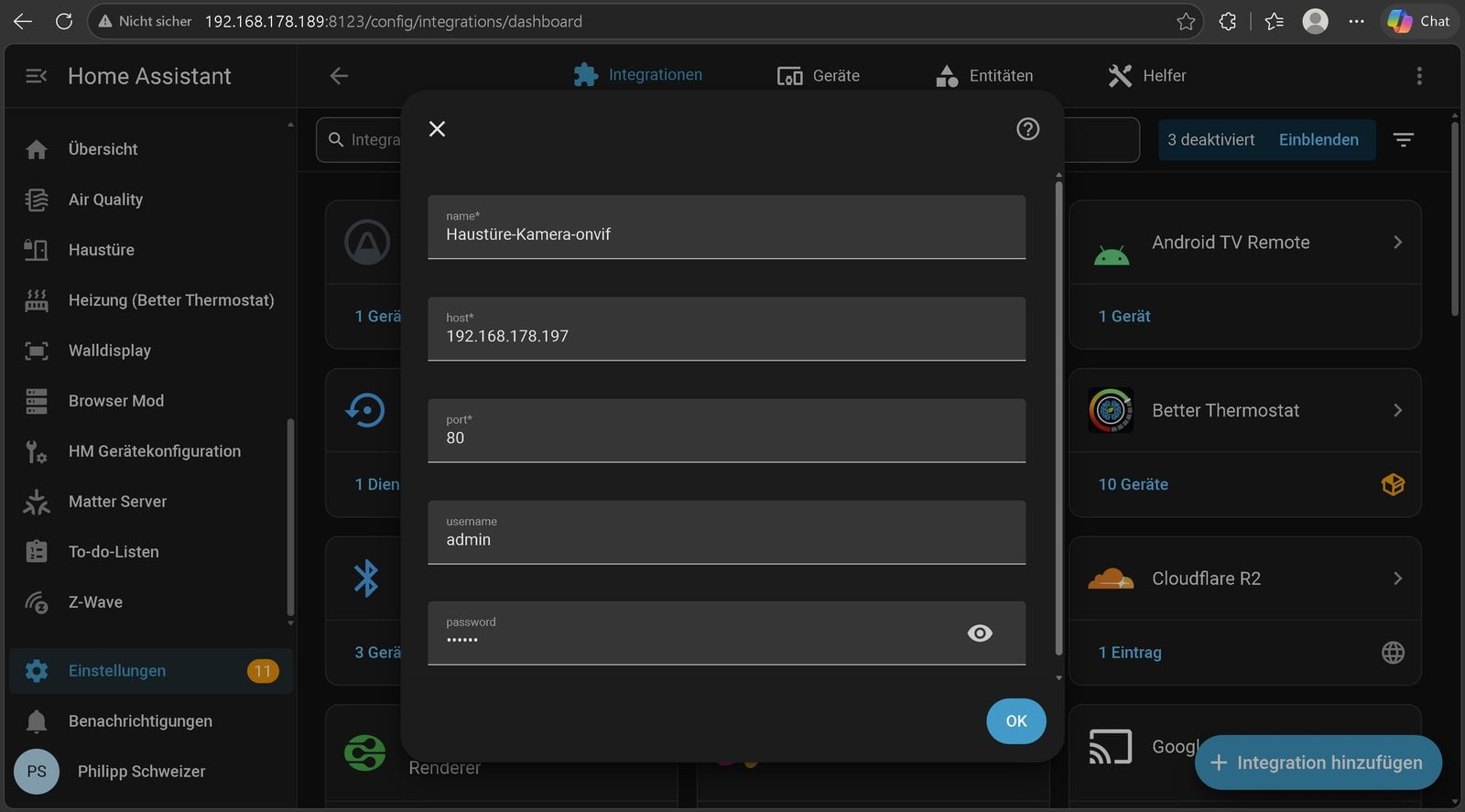The width and height of the screenshot is (1465, 812).
Task: Open Übersicht in the sidebar
Action: coord(151,149)
